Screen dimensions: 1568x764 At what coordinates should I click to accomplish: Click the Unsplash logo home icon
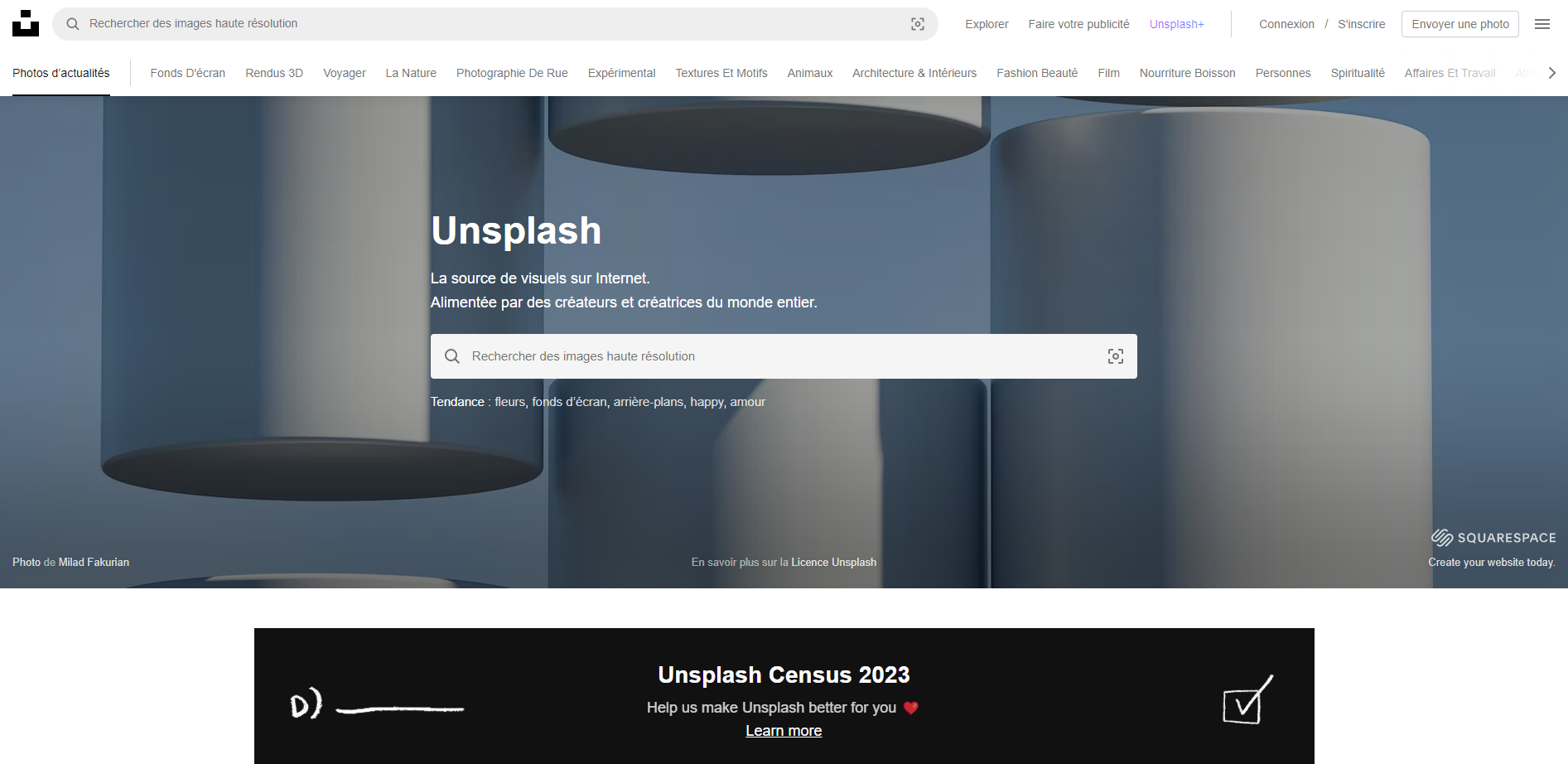pyautogui.click(x=26, y=23)
